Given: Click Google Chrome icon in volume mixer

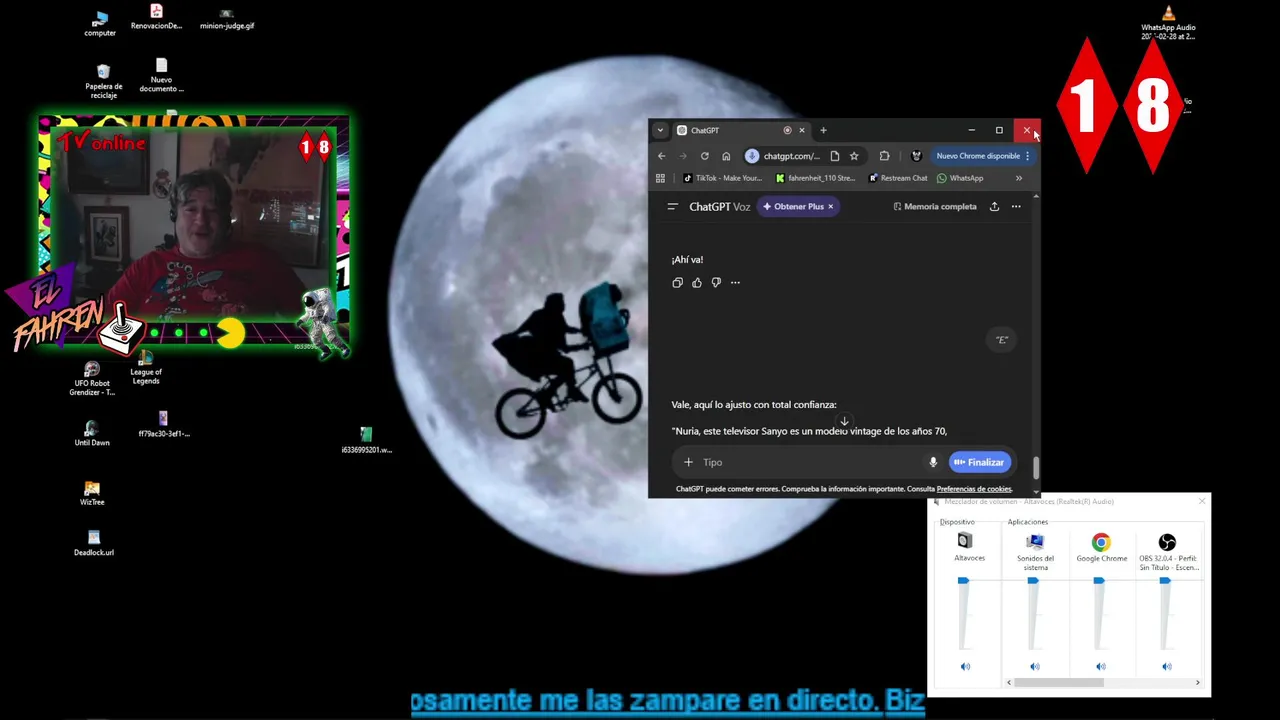Looking at the screenshot, I should pyautogui.click(x=1101, y=542).
